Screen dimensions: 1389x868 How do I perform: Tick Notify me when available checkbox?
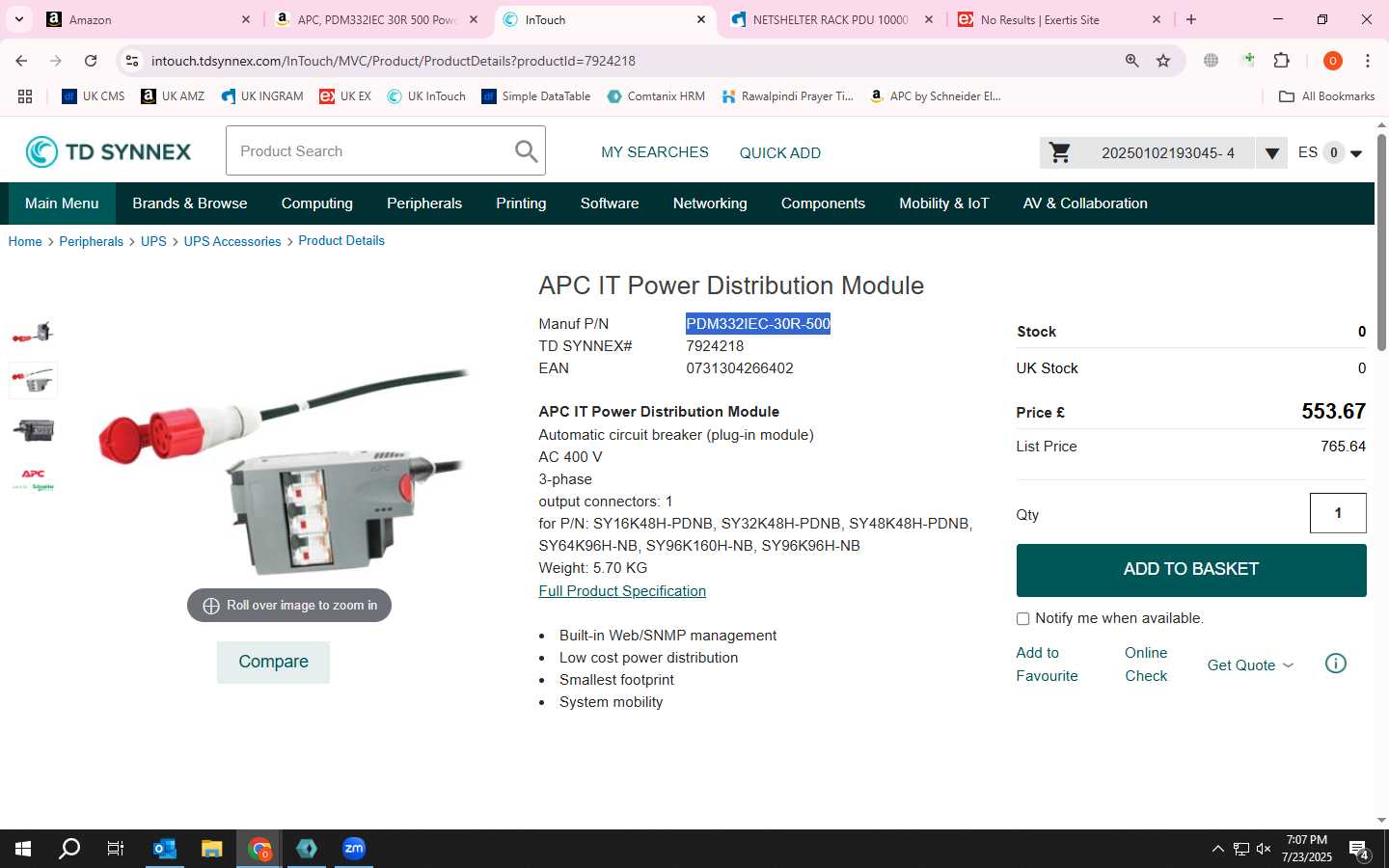pos(1022,619)
